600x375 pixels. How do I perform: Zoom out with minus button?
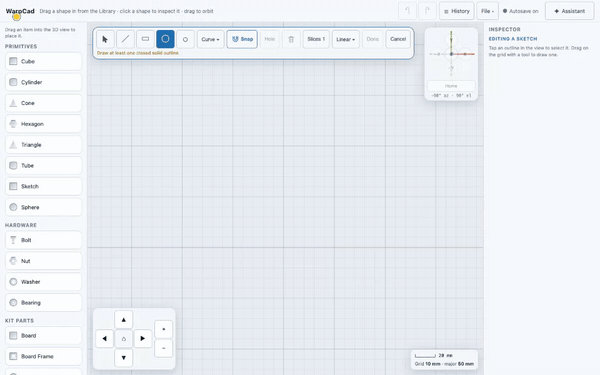(163, 348)
